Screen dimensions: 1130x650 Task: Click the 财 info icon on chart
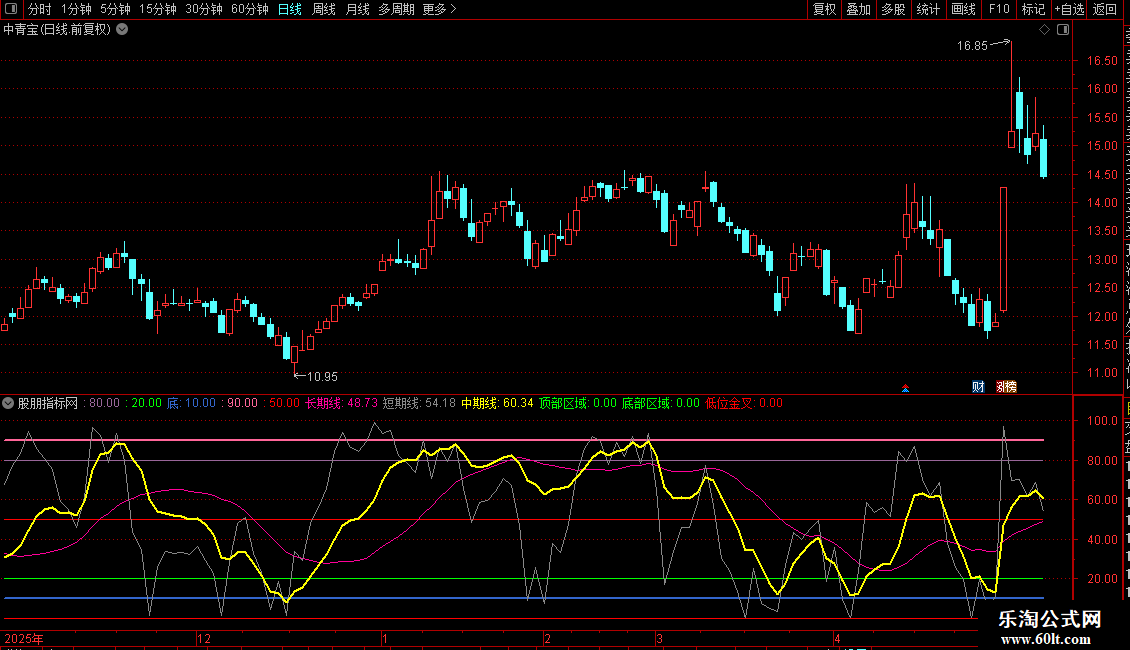pyautogui.click(x=978, y=387)
